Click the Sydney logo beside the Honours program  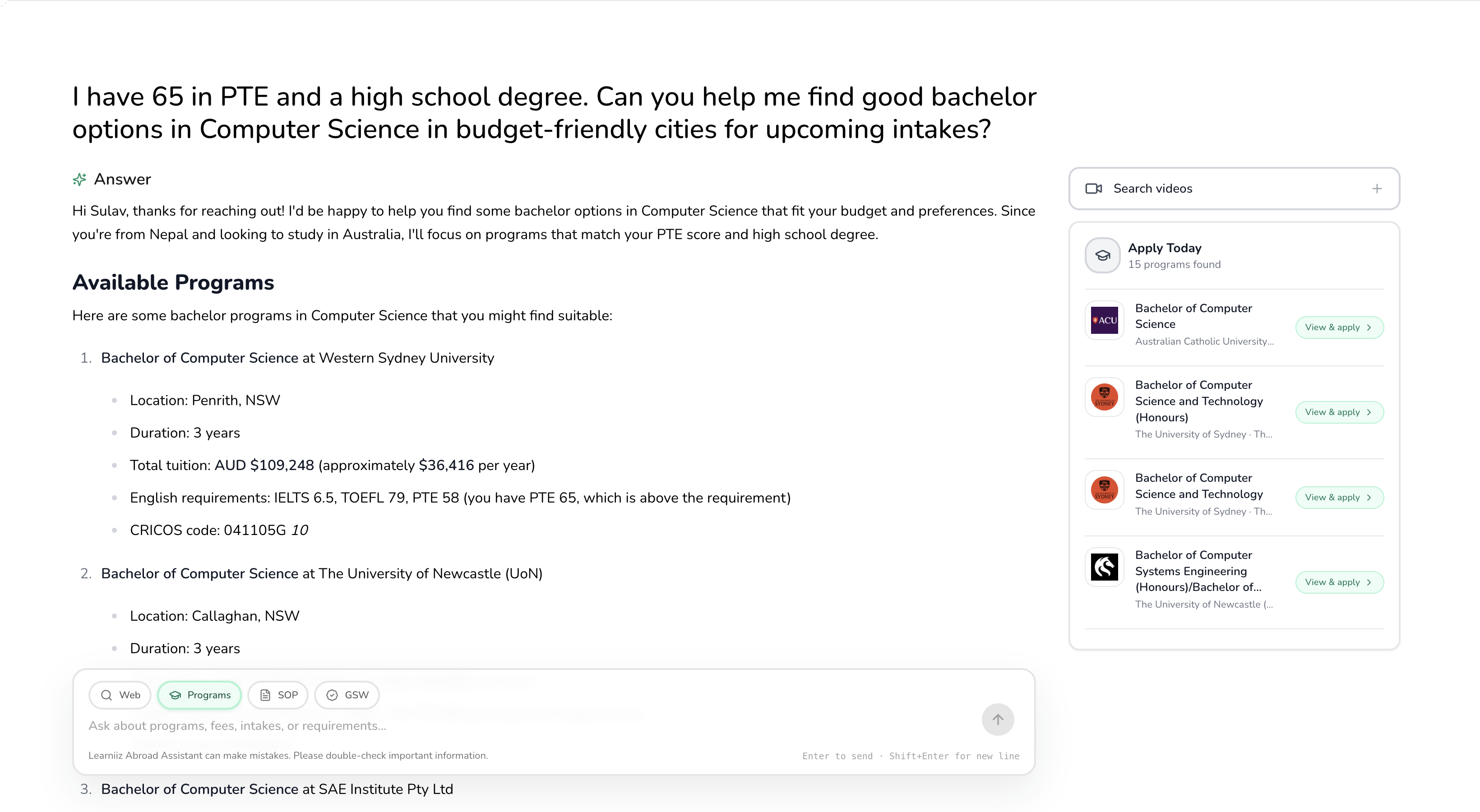[x=1104, y=397]
